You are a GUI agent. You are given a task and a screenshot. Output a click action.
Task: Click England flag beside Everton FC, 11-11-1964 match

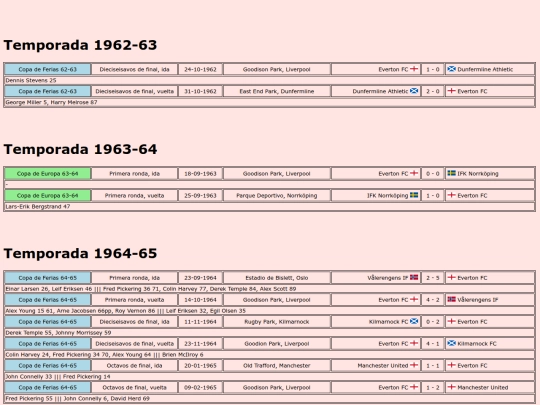451,321
